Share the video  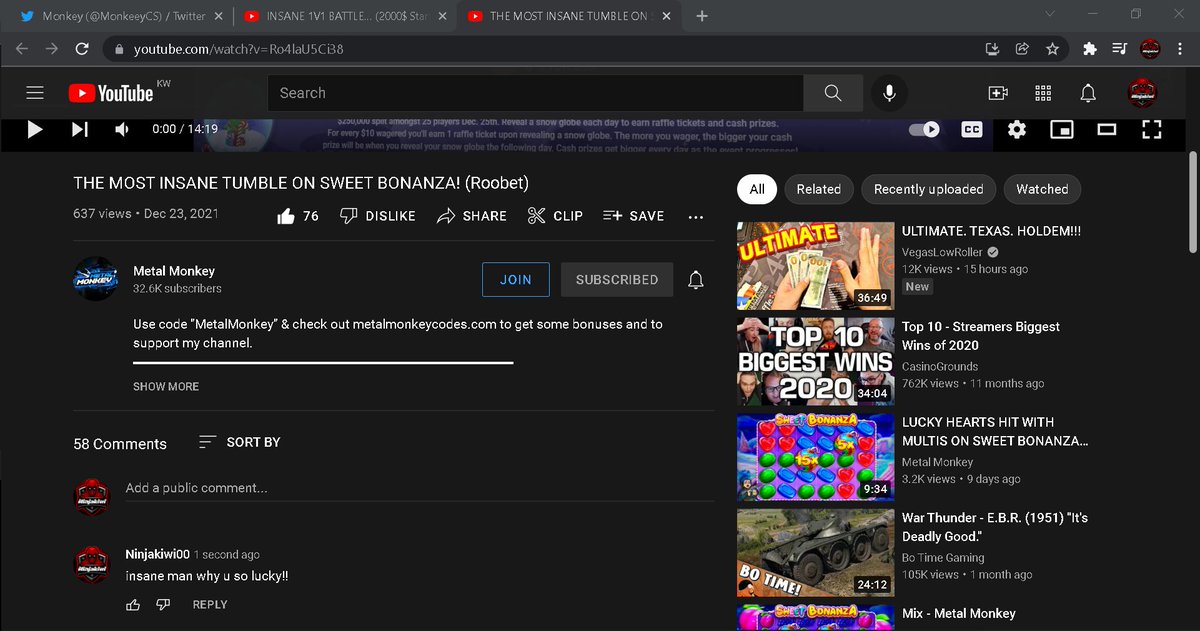point(471,215)
